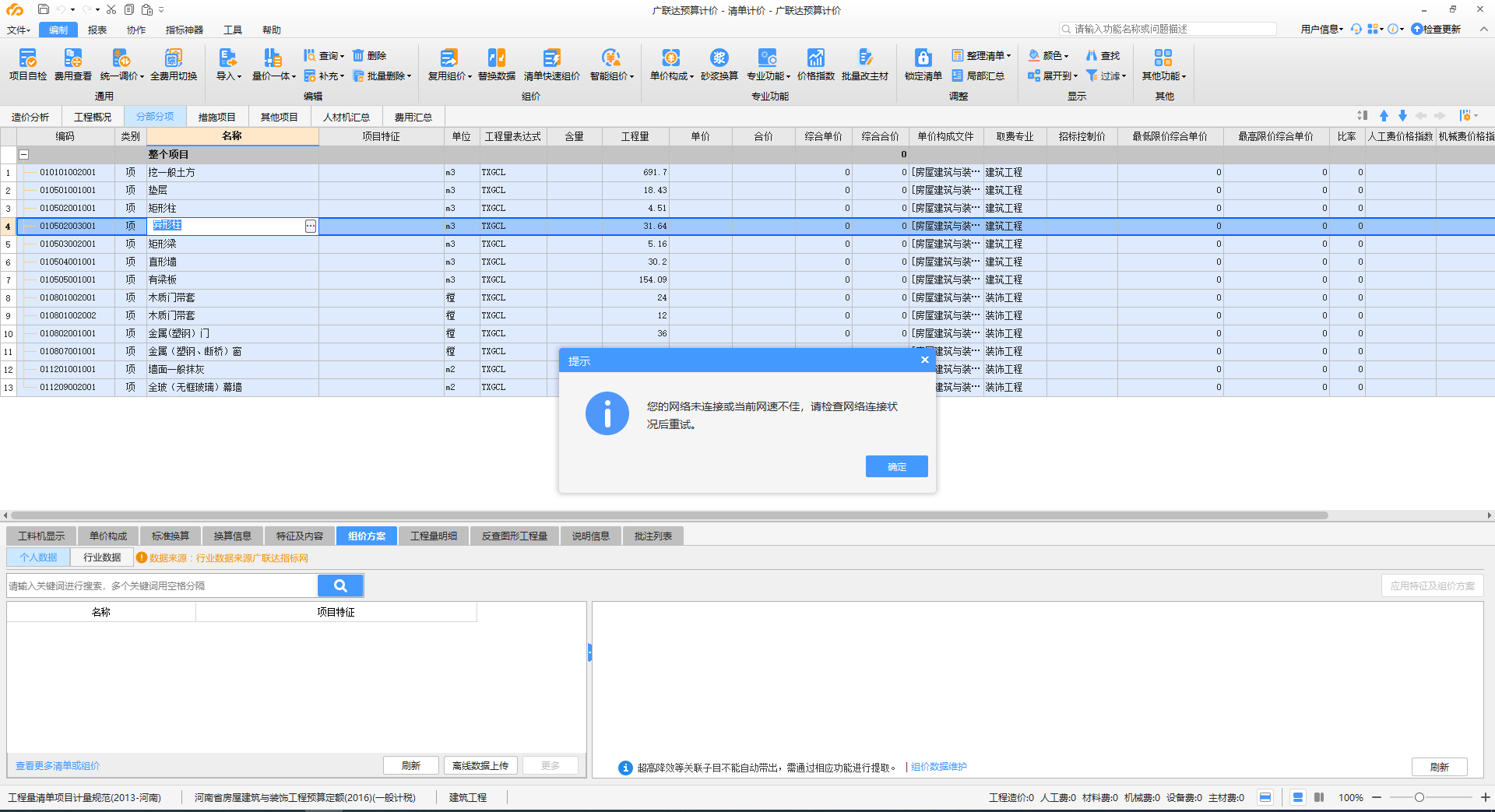This screenshot has width=1495, height=812.
Task: Open the 价格指数 tool
Action: coord(816,65)
